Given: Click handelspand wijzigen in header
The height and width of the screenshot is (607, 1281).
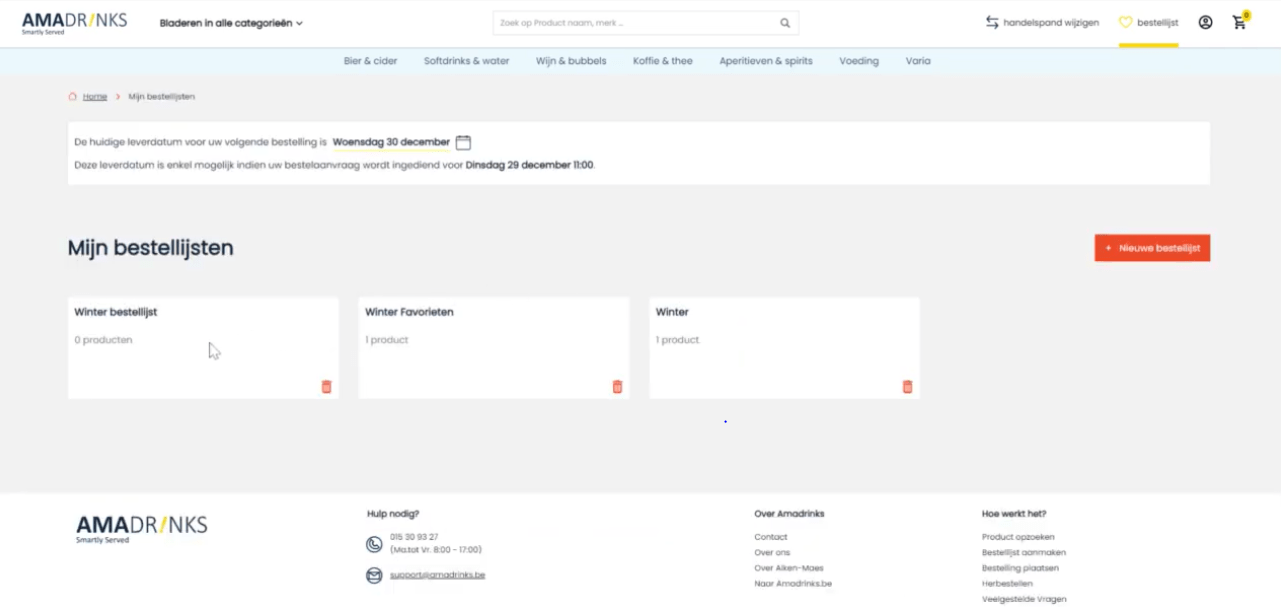Looking at the screenshot, I should coord(1042,23).
